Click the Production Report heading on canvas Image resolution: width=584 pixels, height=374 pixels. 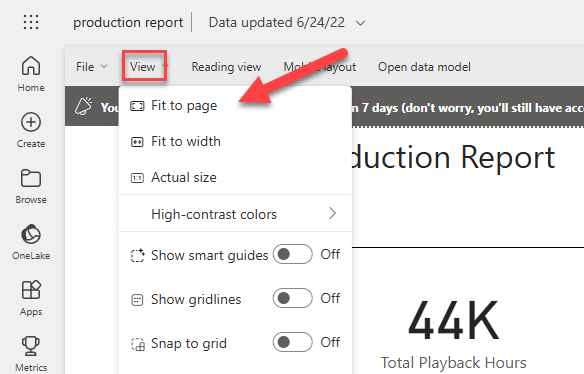coord(453,158)
